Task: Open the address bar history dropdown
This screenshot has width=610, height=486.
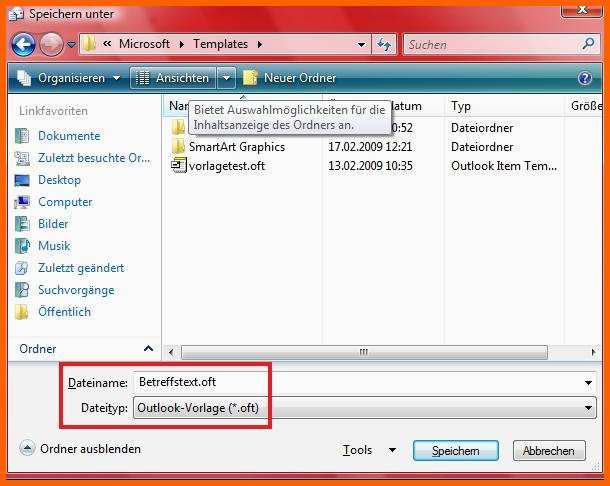Action: (362, 45)
